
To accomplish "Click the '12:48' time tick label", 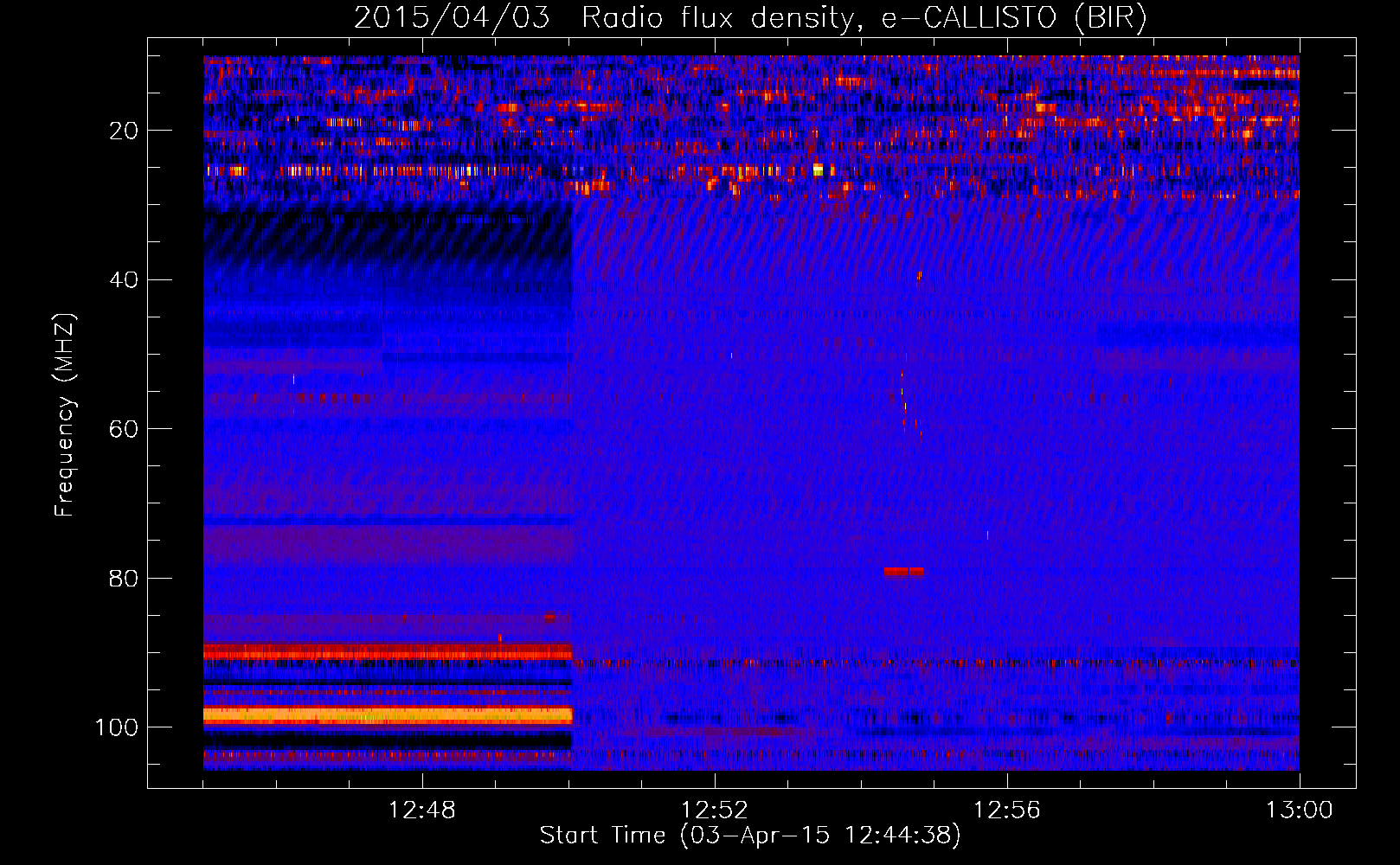I will coord(422,811).
